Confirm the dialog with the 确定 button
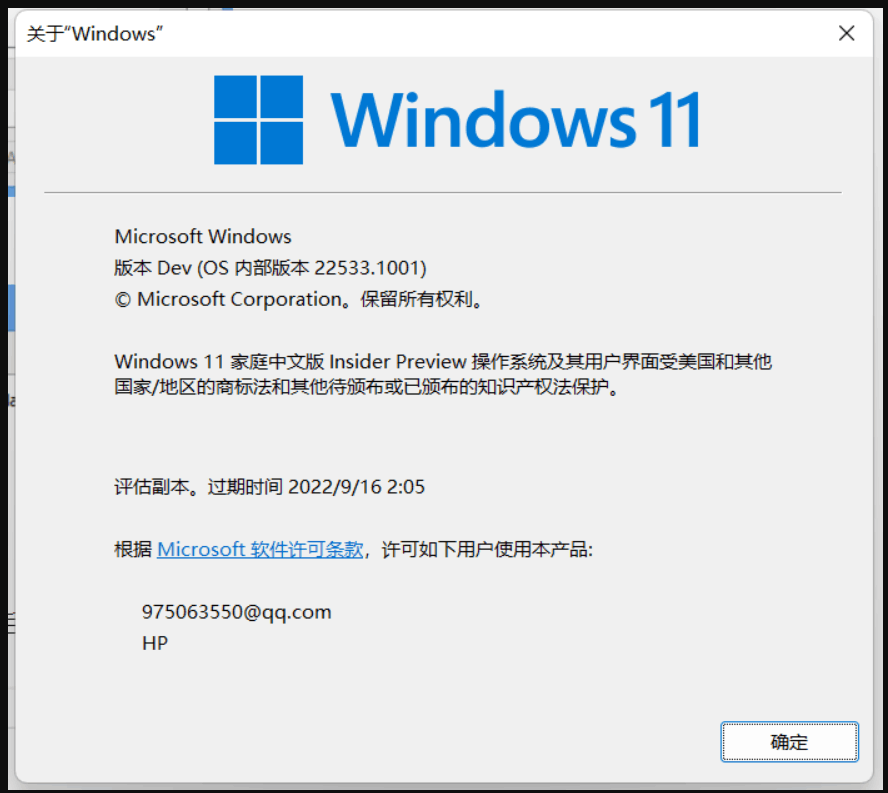 click(789, 741)
